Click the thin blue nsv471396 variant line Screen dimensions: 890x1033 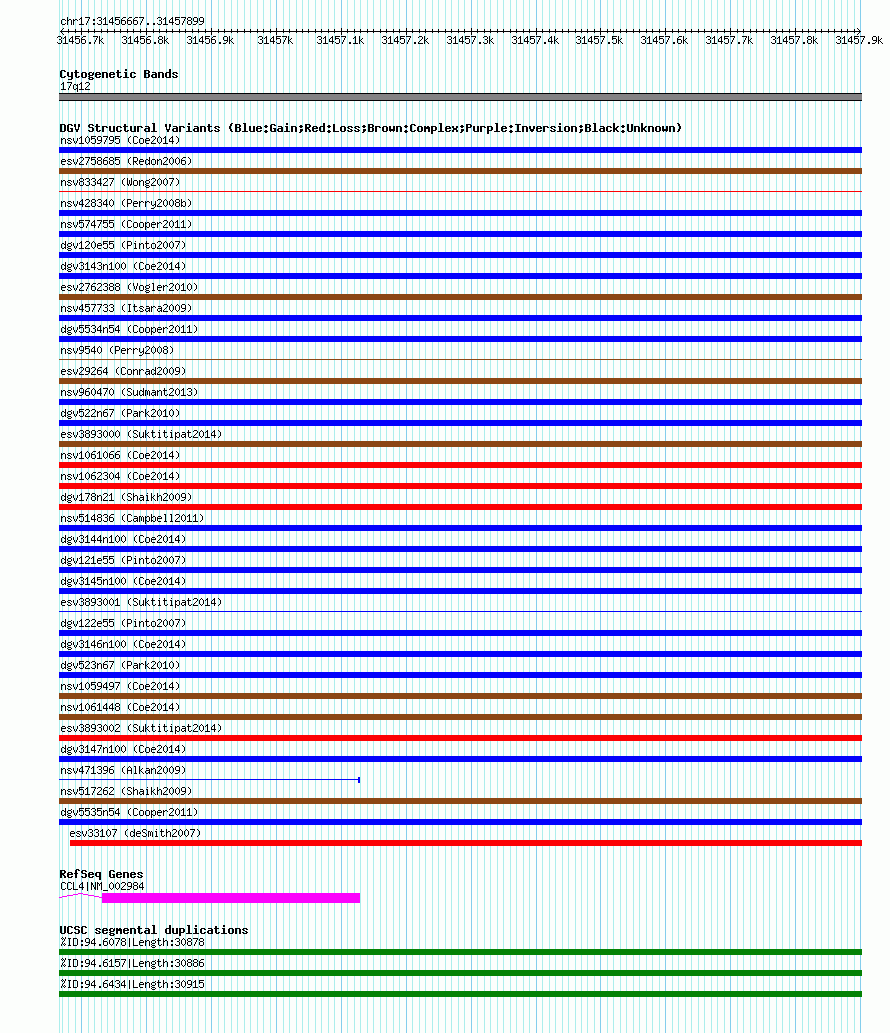pyautogui.click(x=209, y=780)
